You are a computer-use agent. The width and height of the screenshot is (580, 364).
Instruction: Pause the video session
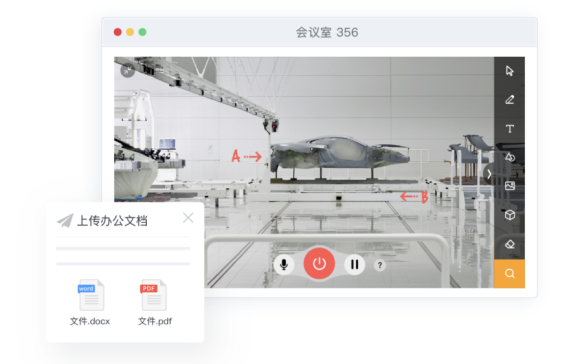(354, 264)
